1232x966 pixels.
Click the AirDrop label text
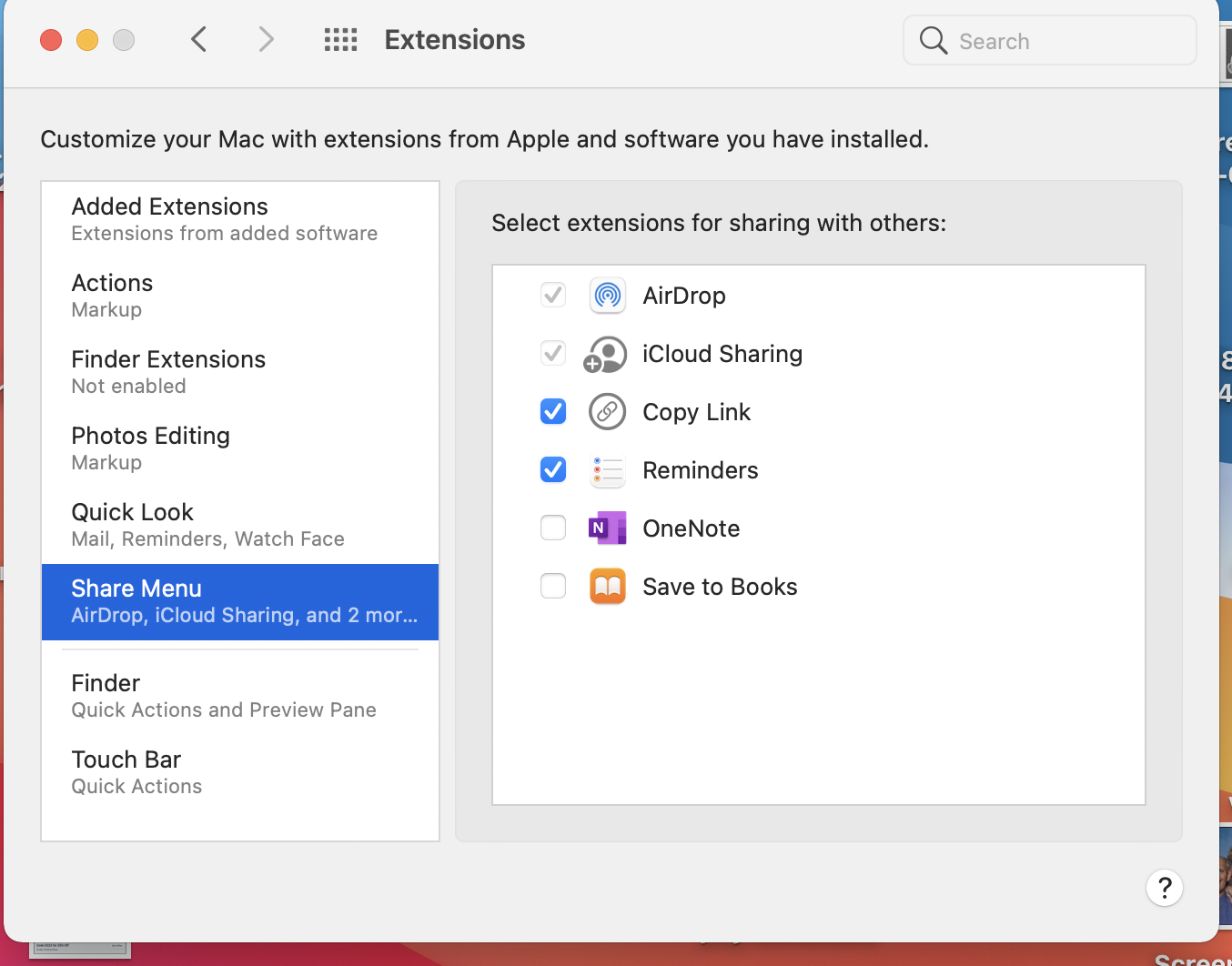[684, 296]
